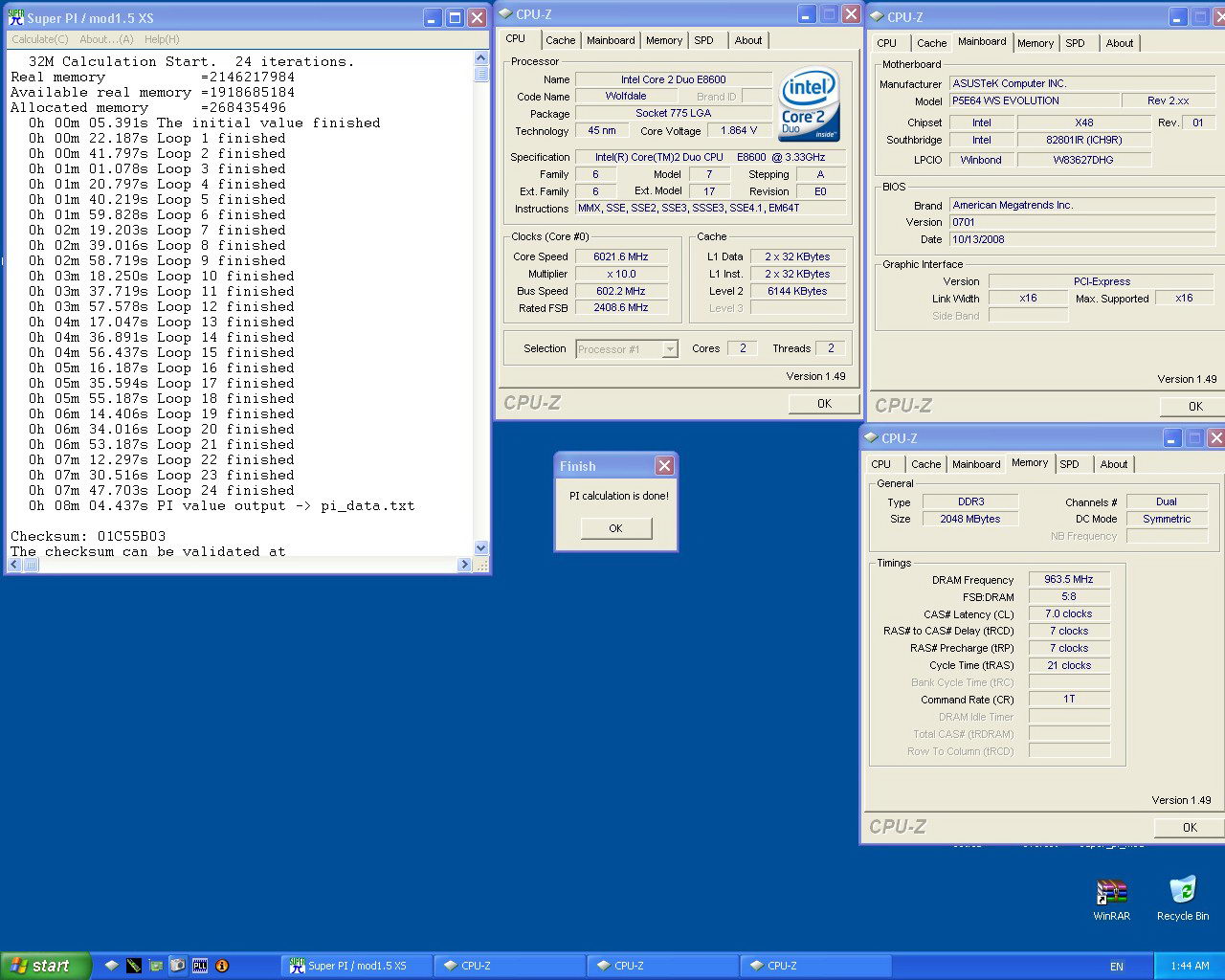1225x980 pixels.
Task: Open About tab in CPU-Z Memory window
Action: point(1113,464)
